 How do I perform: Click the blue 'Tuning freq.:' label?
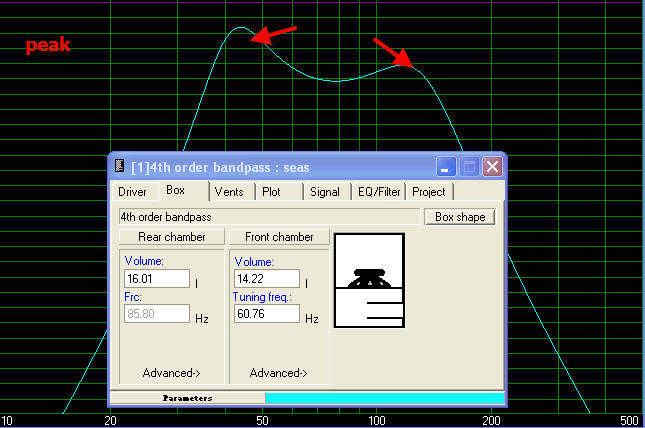tap(262, 297)
